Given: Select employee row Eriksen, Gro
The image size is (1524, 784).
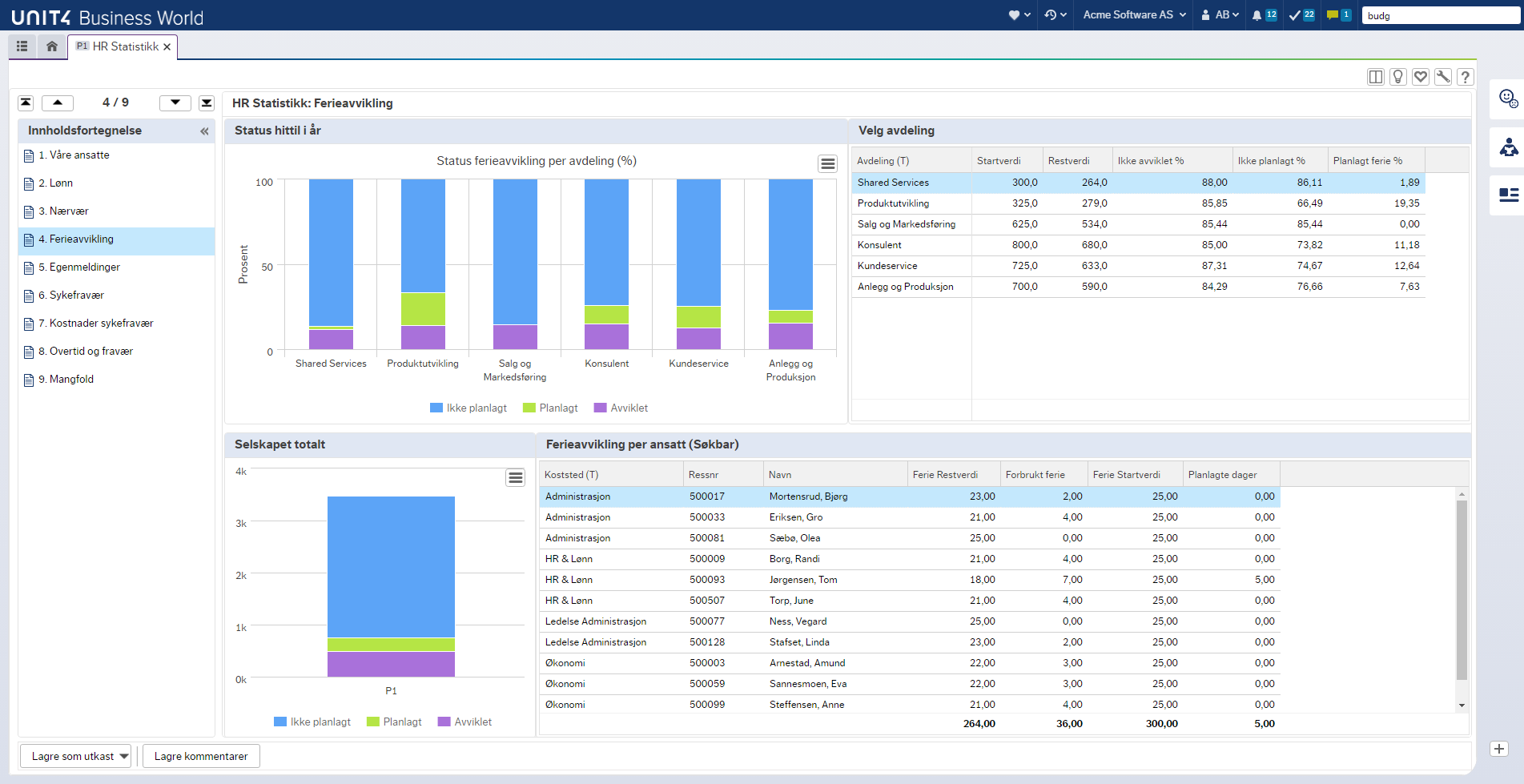Looking at the screenshot, I should [x=910, y=517].
